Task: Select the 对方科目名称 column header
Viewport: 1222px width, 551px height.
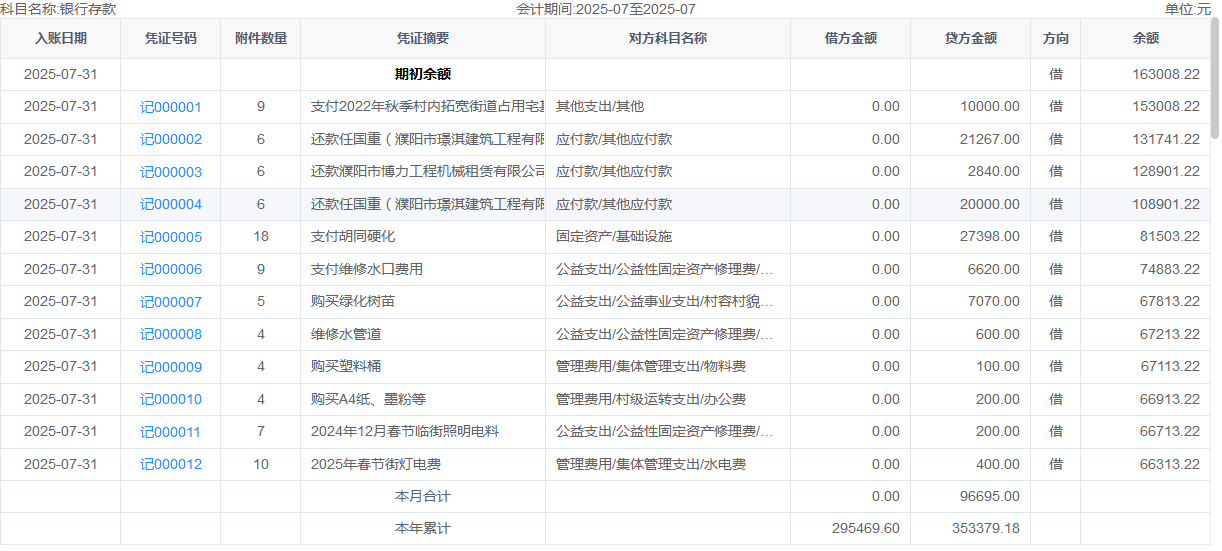Action: pyautogui.click(x=667, y=39)
